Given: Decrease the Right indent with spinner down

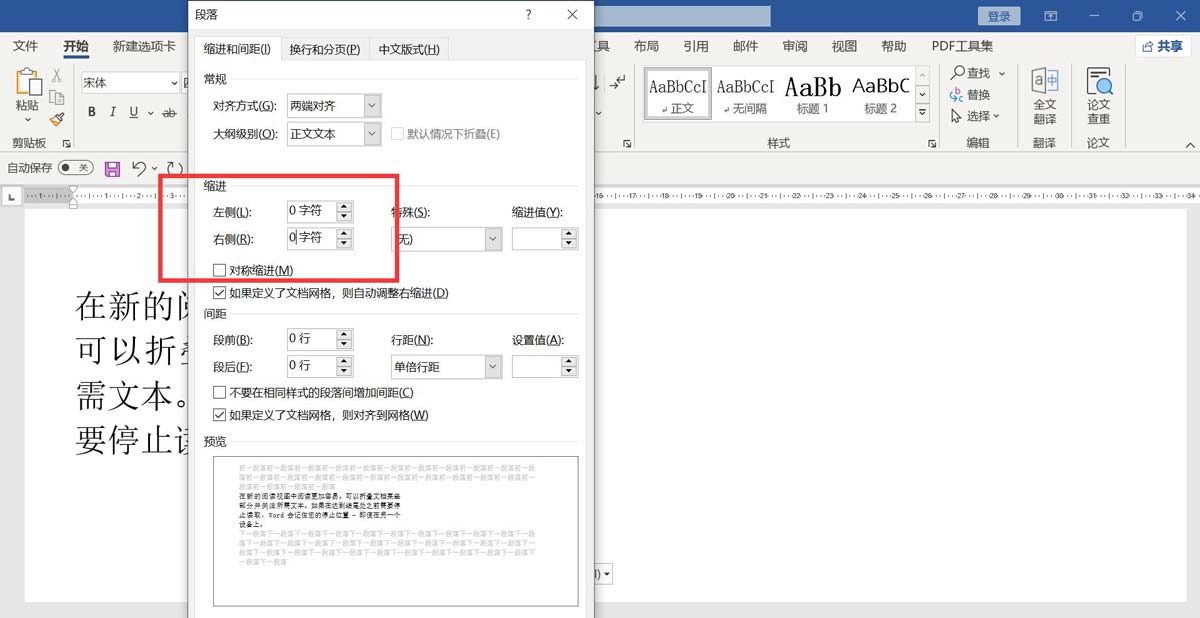Looking at the screenshot, I should (x=345, y=244).
